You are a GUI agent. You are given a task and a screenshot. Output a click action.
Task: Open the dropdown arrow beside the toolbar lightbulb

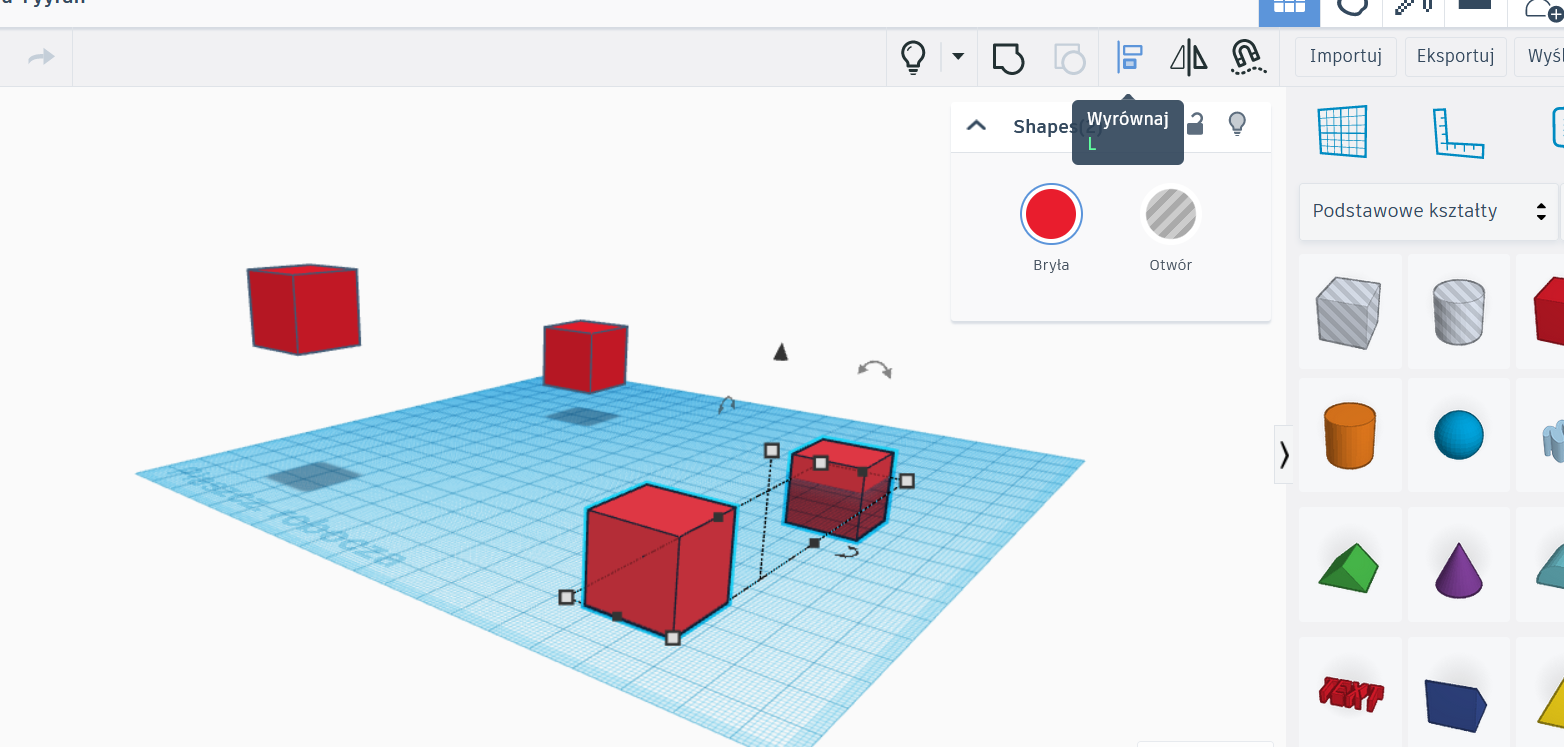point(958,57)
